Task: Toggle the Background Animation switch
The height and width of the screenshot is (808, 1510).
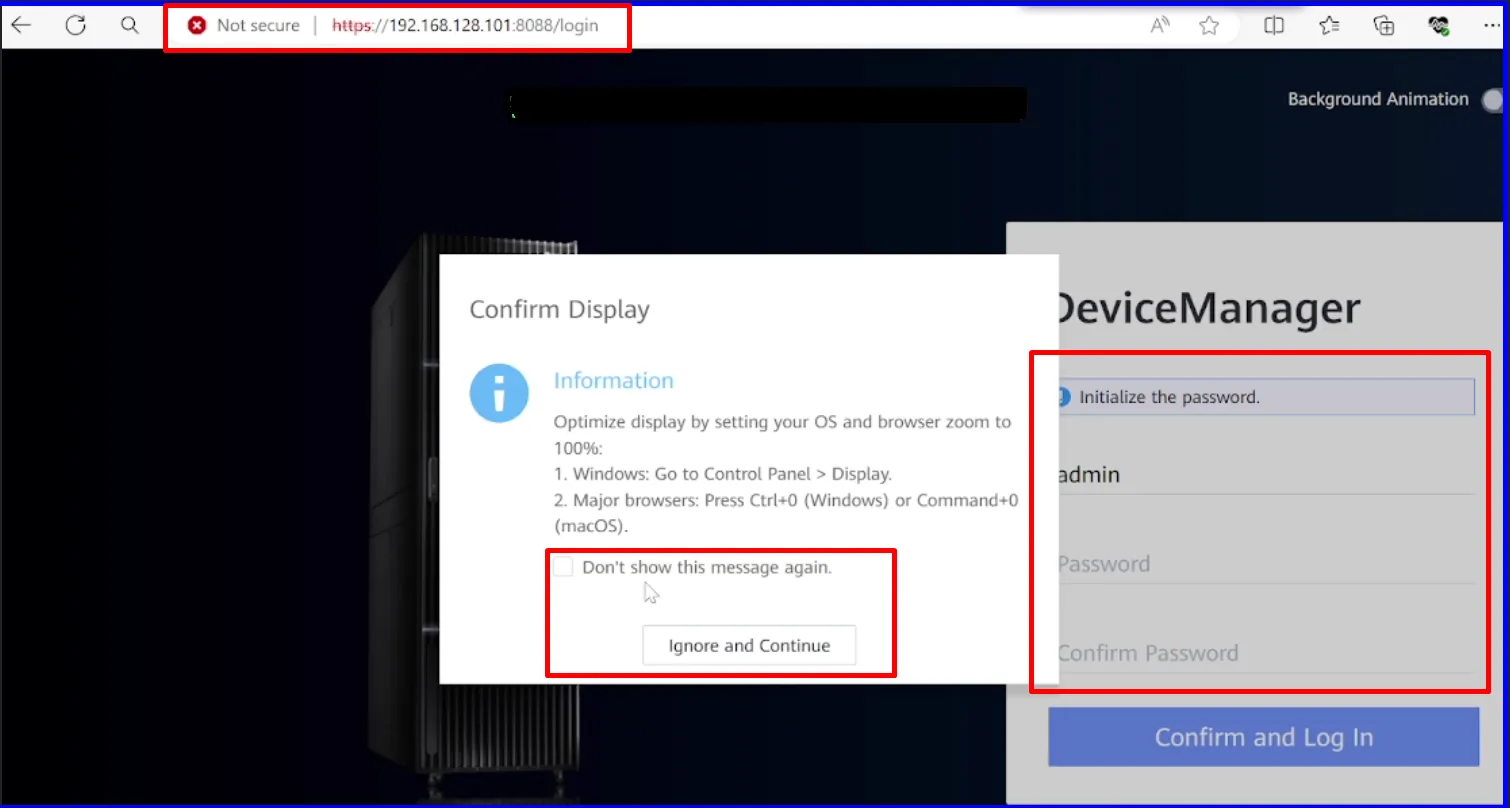Action: pos(1493,100)
